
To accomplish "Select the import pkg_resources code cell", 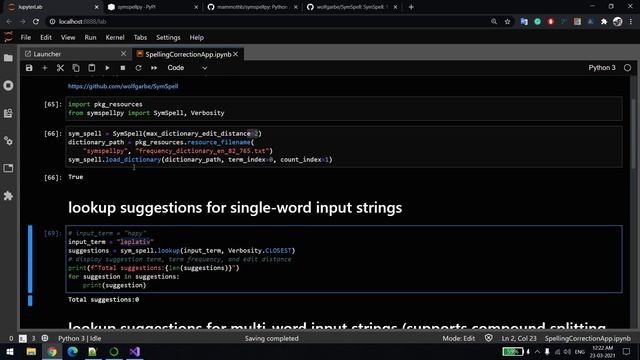I will (344, 109).
